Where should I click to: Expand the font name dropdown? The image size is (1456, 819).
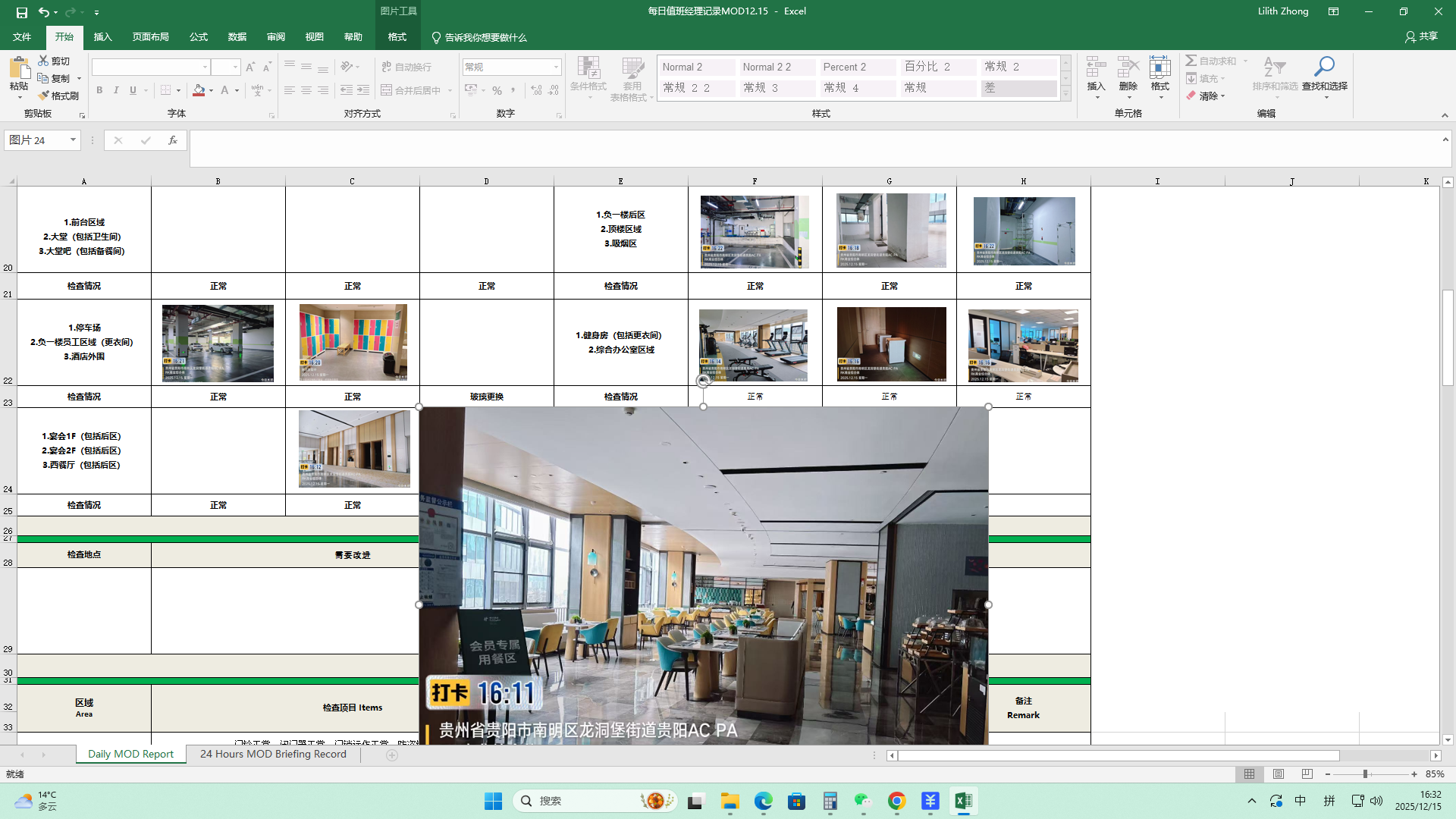(x=205, y=67)
